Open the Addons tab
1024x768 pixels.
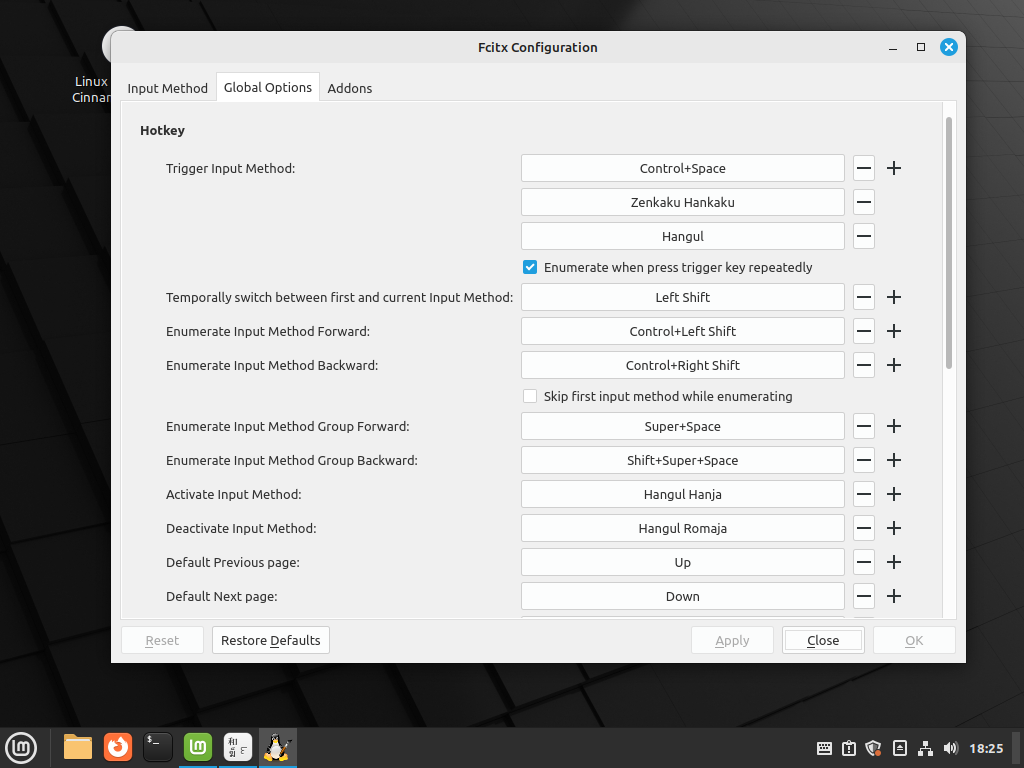pyautogui.click(x=349, y=88)
